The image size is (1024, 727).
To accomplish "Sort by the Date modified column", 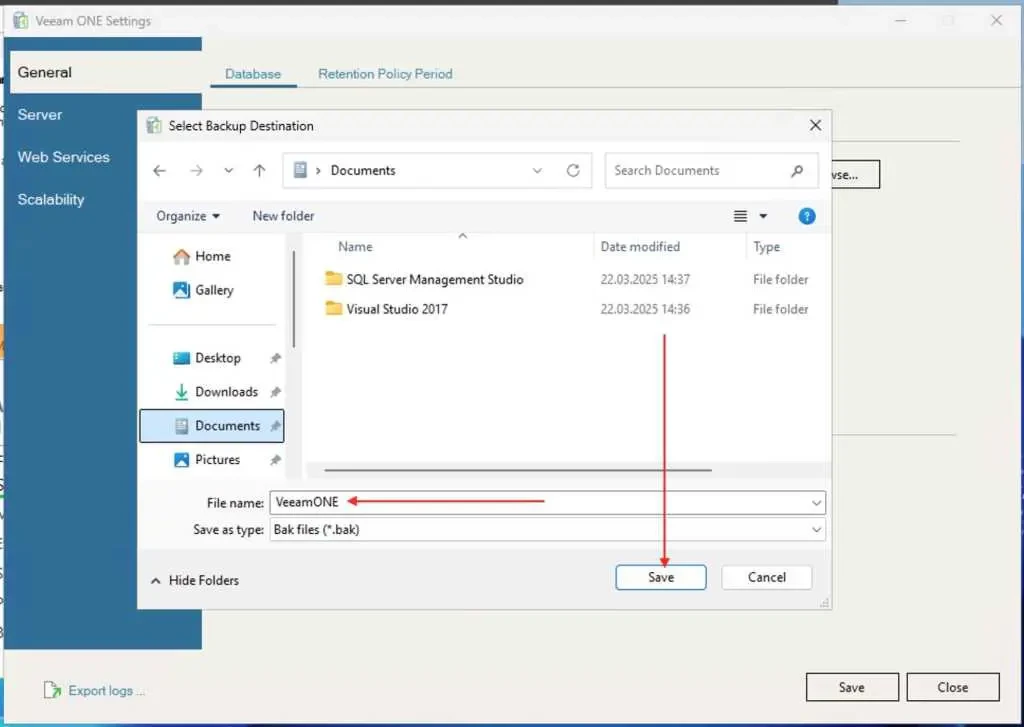I will pos(640,247).
